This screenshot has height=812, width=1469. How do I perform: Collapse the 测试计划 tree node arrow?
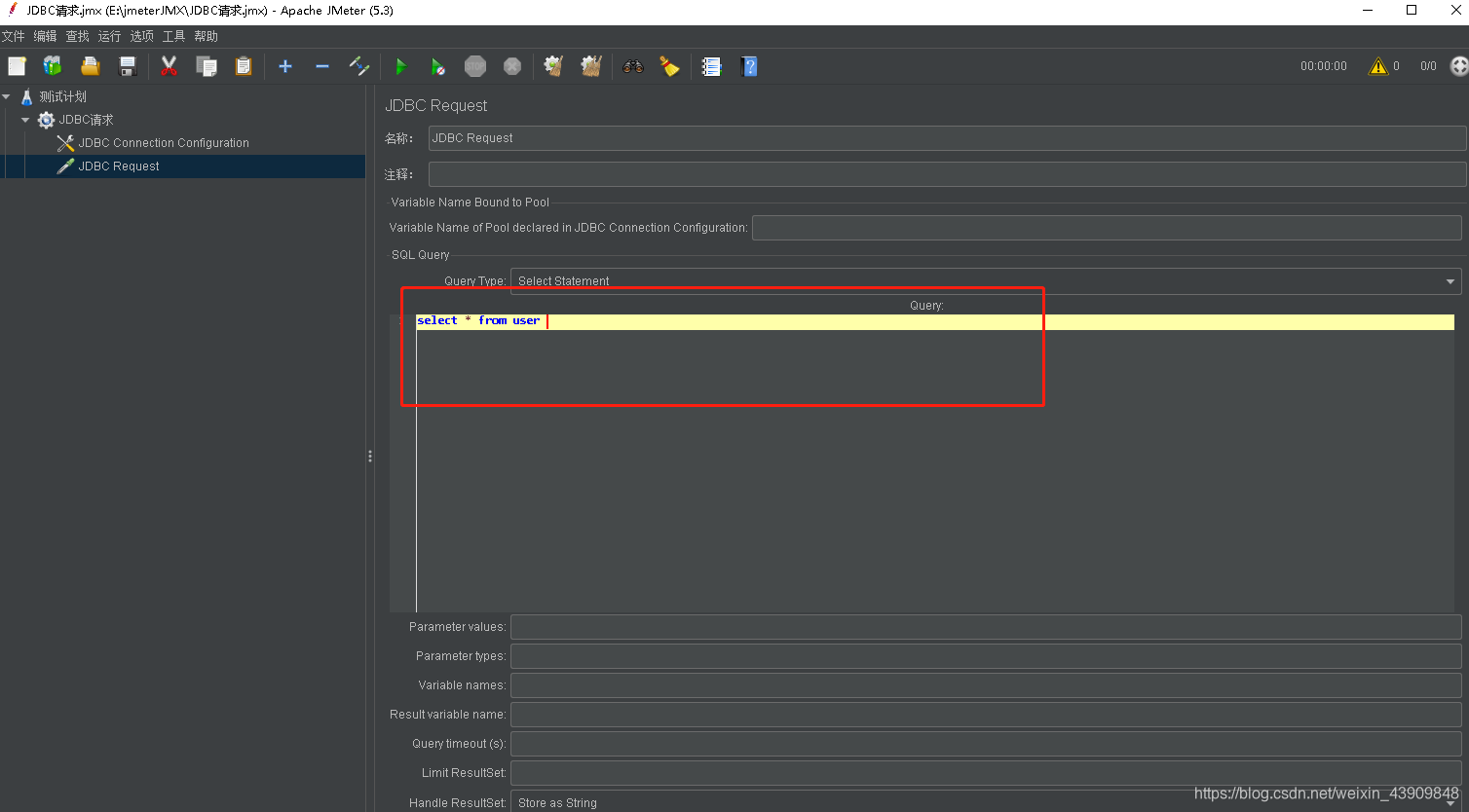tap(7, 96)
